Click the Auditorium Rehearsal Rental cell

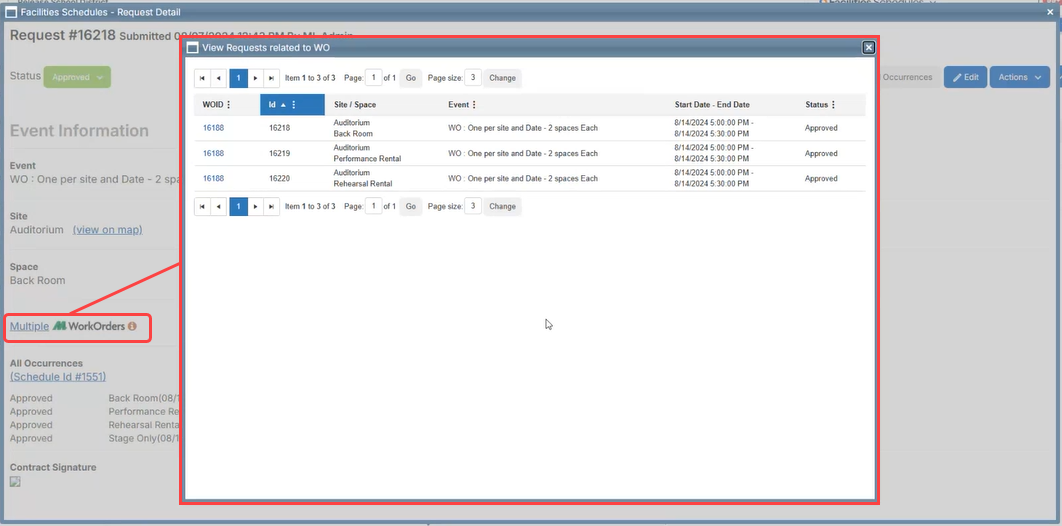[363, 179]
